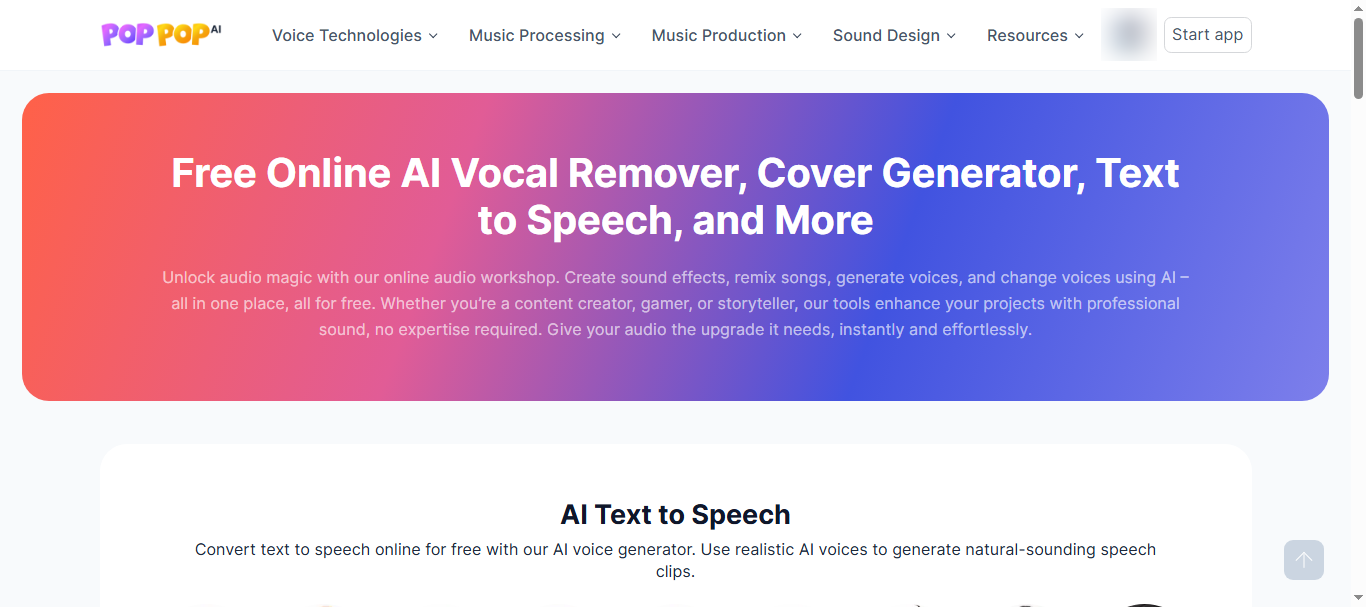Expand the Sound Design chevron arrow
Viewport: 1366px width, 607px height.
pyautogui.click(x=951, y=36)
